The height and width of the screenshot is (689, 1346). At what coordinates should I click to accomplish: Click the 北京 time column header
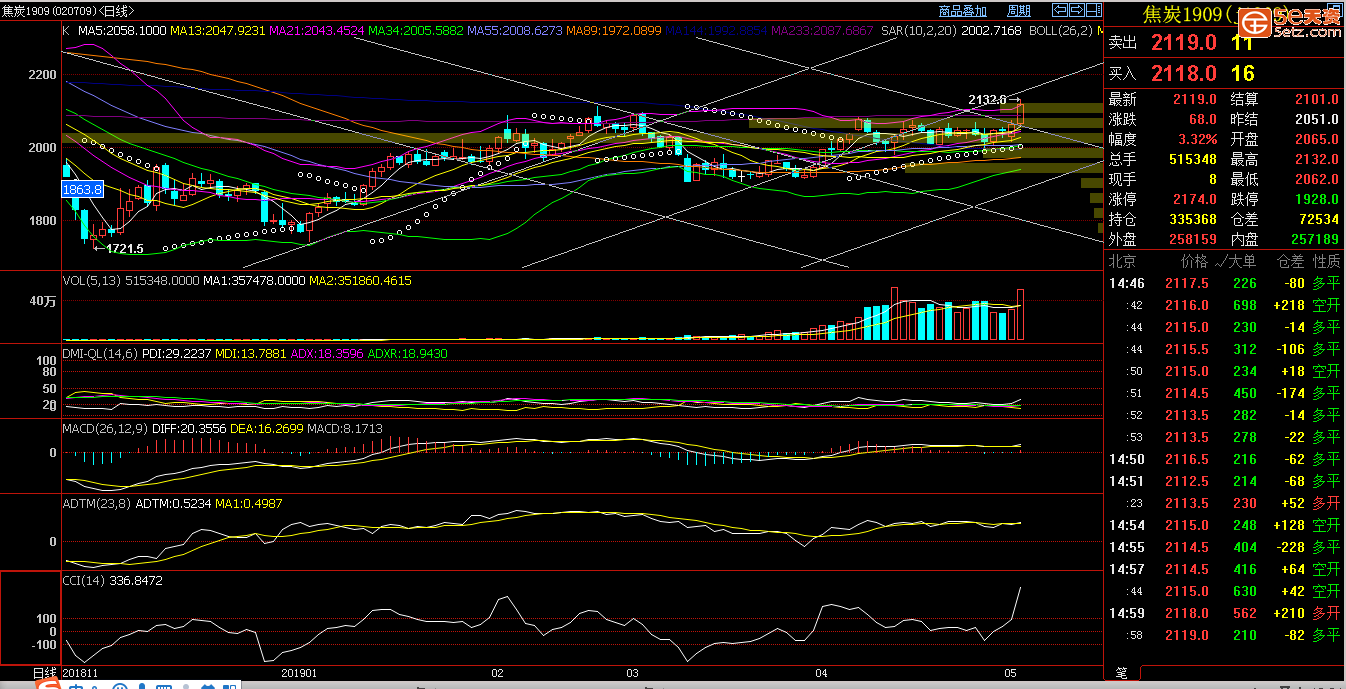[1122, 261]
